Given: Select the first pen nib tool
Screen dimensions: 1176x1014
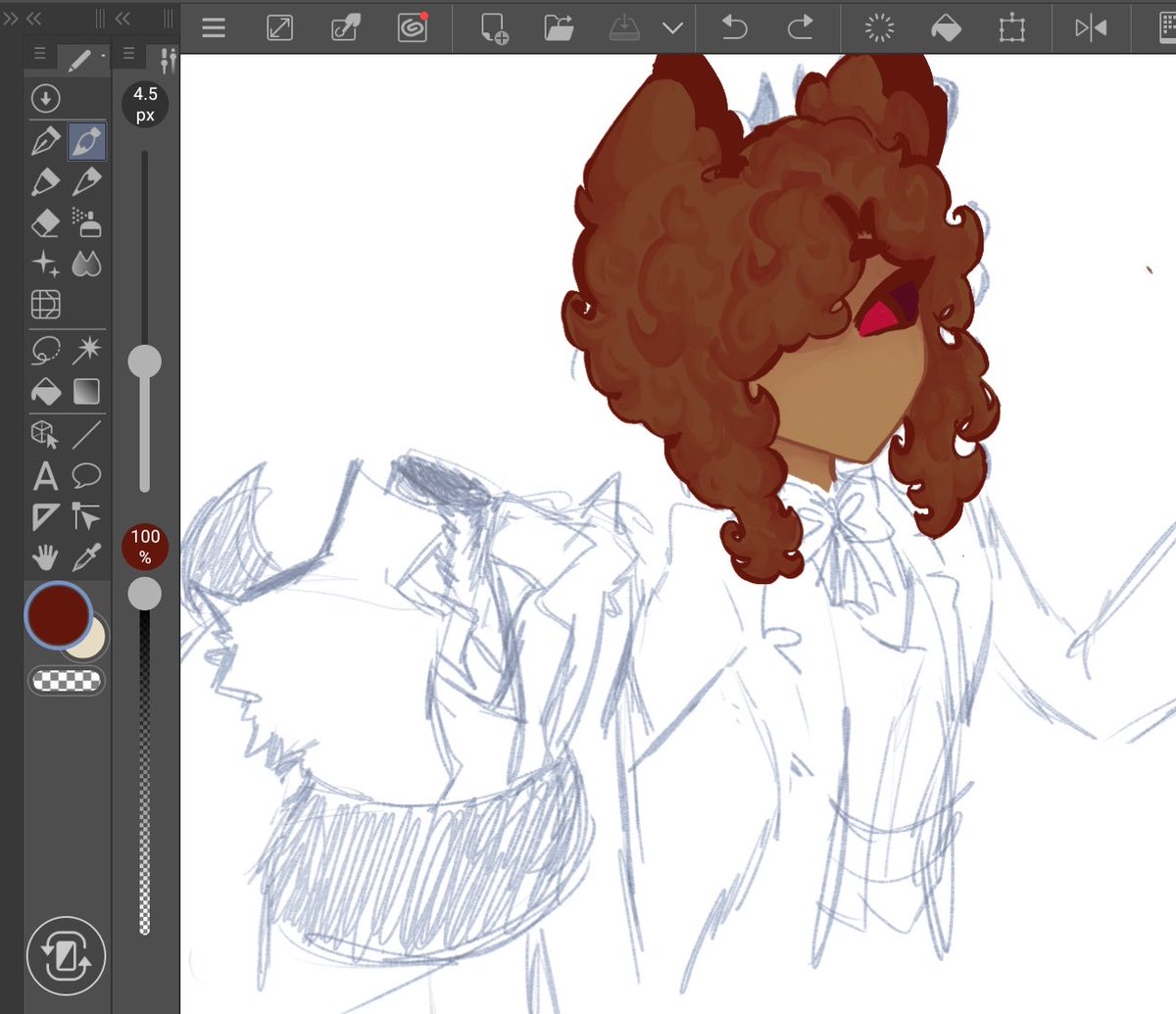Looking at the screenshot, I should 45,142.
